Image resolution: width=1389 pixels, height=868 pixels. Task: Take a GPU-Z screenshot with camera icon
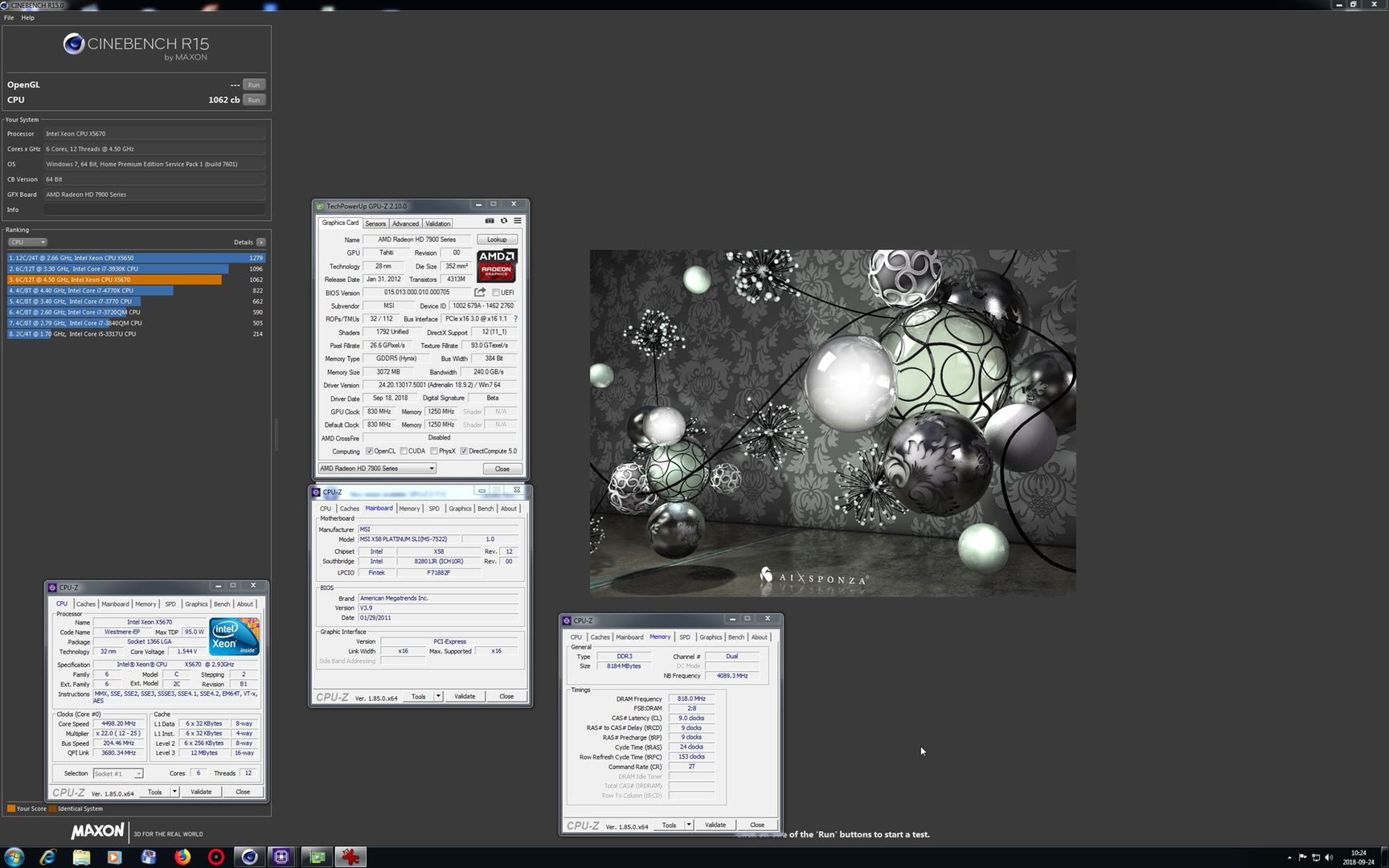490,221
